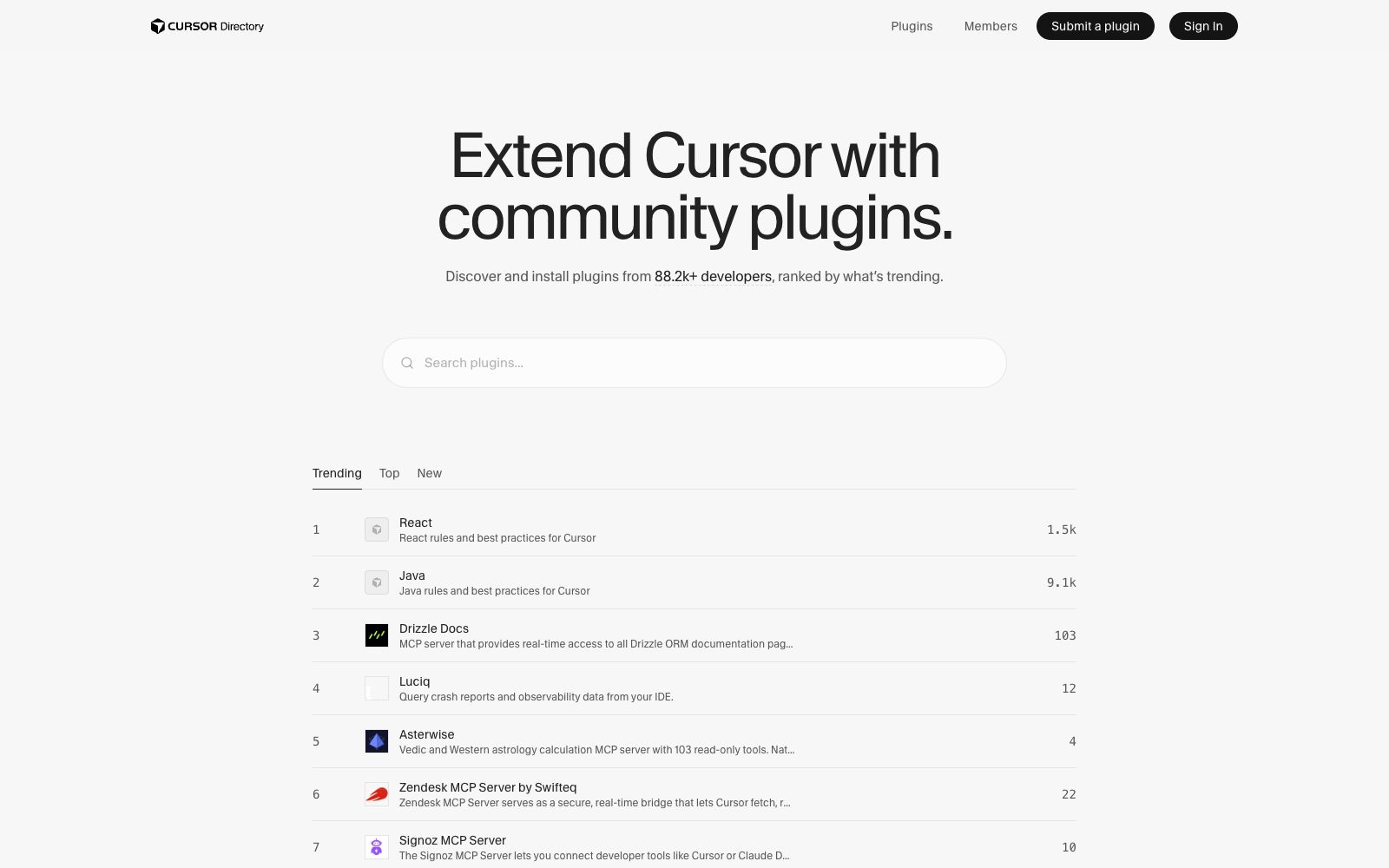Open the Asterwise plugin icon
The width and height of the screenshot is (1389, 868).
click(x=377, y=741)
